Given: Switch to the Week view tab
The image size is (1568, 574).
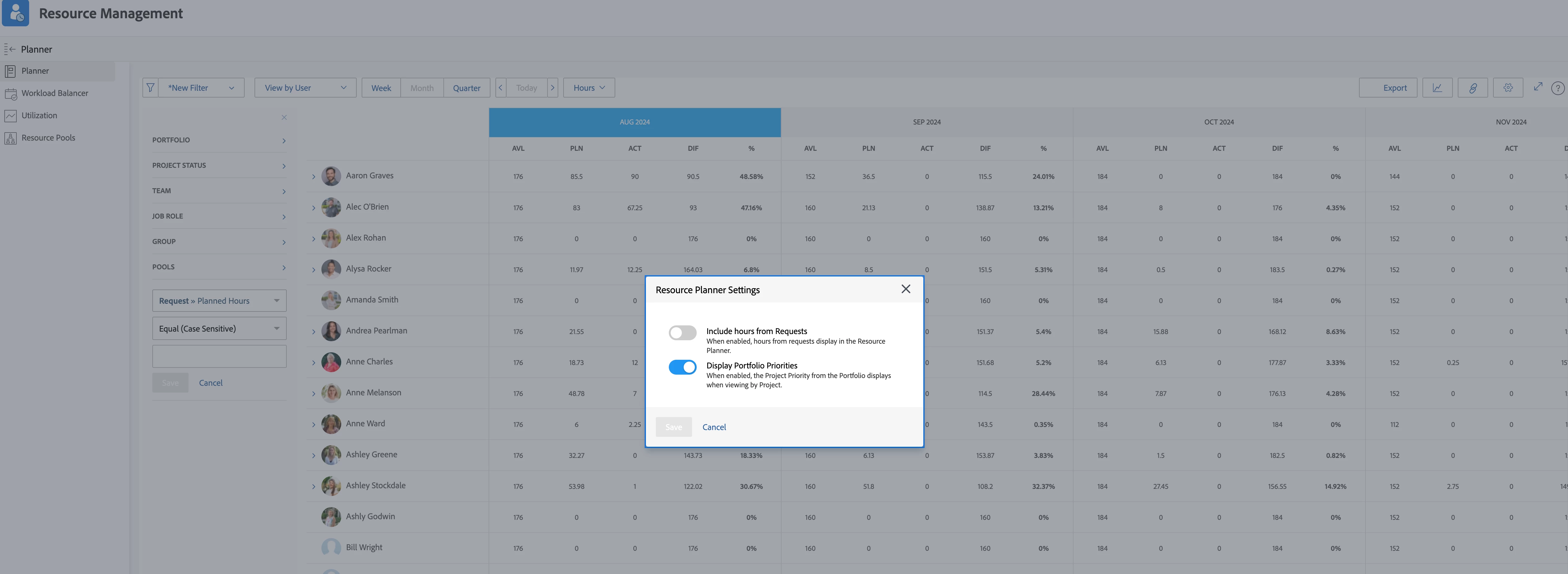Looking at the screenshot, I should [381, 88].
